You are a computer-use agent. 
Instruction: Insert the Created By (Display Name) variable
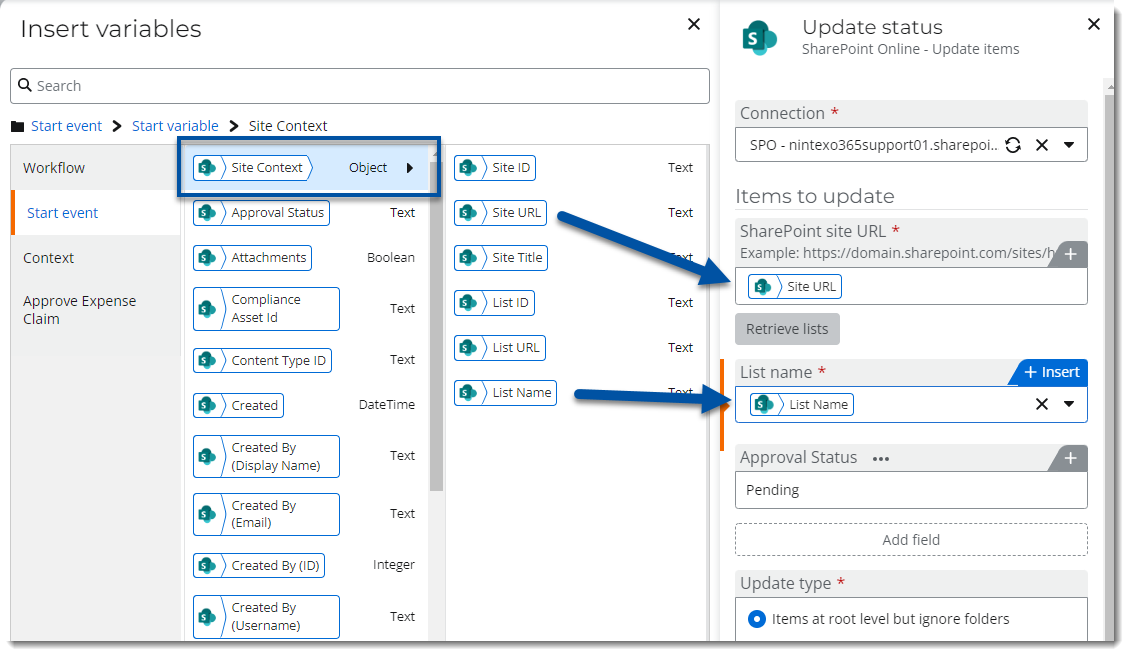266,457
